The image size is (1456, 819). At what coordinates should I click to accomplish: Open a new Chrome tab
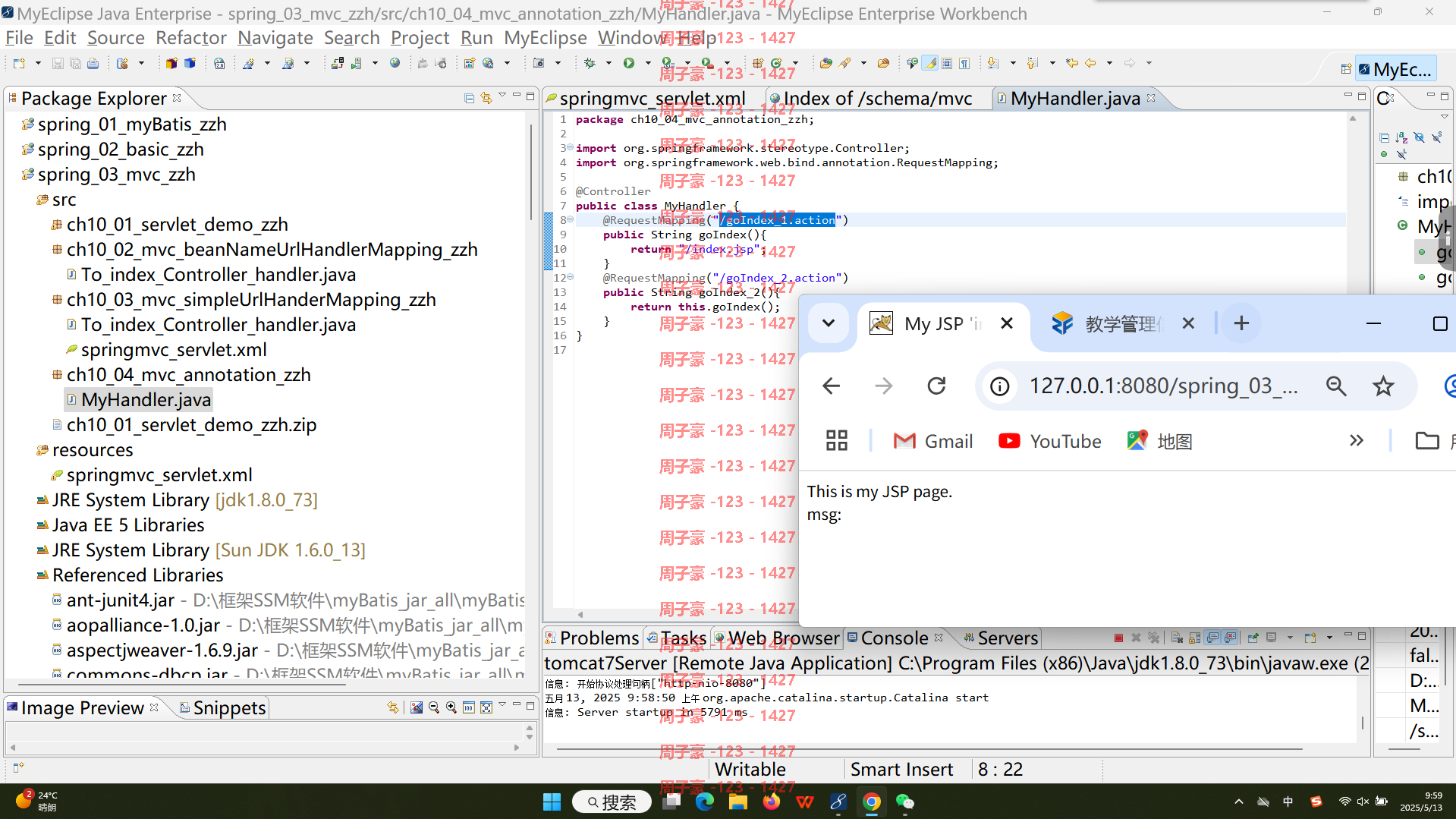(1241, 323)
